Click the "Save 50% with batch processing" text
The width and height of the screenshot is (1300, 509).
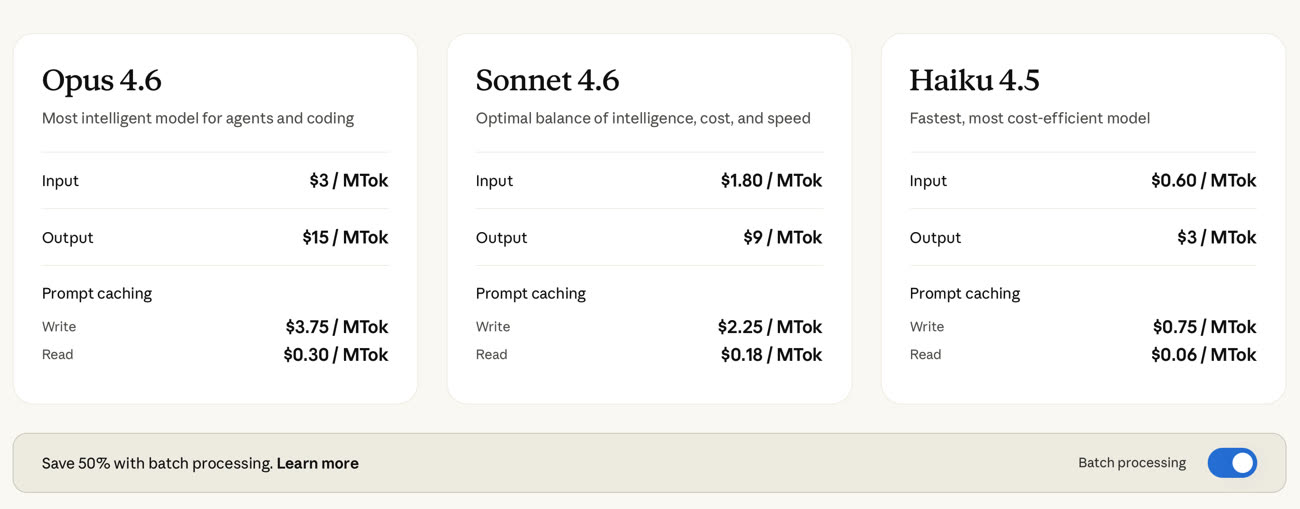pos(157,463)
